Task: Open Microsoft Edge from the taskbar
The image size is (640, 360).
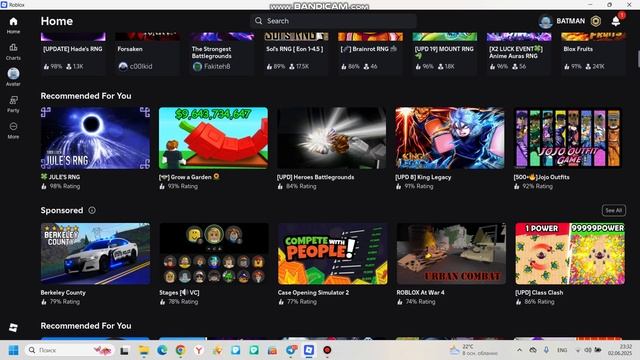Action: click(162, 350)
